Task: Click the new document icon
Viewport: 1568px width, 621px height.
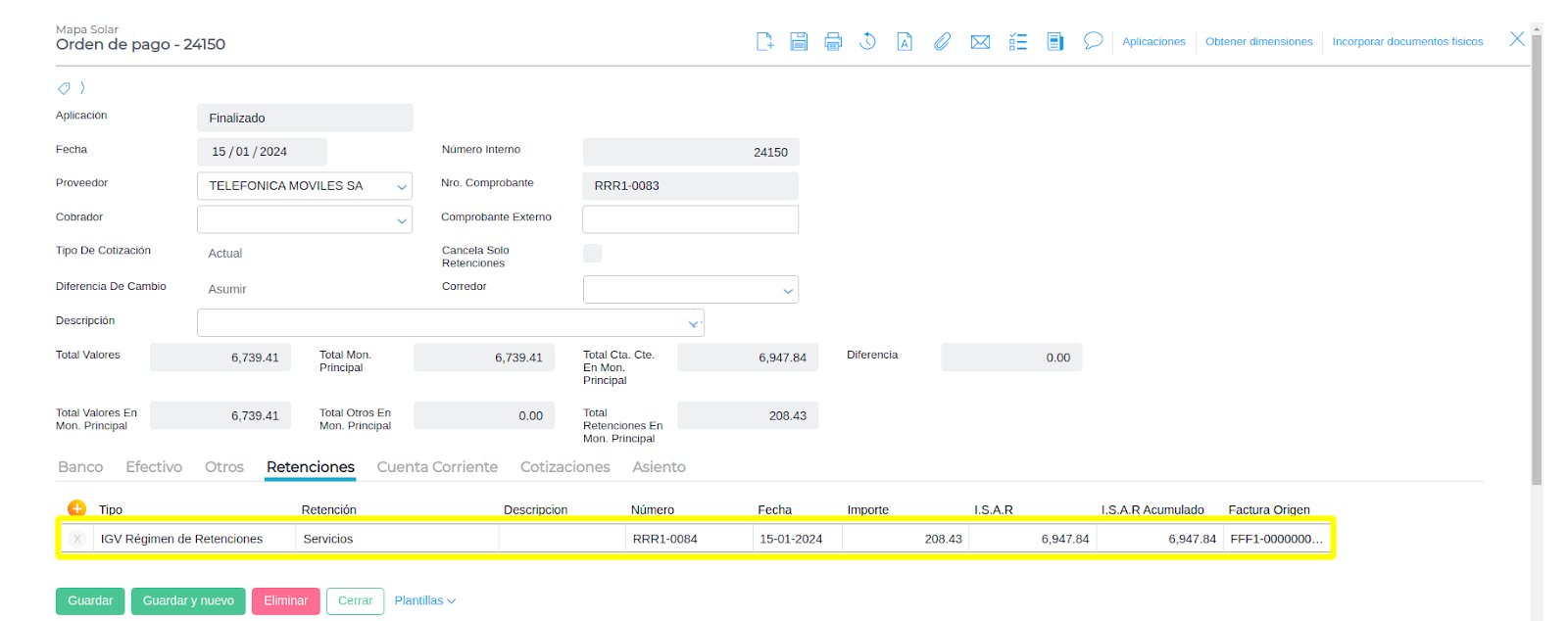Action: coord(764,41)
